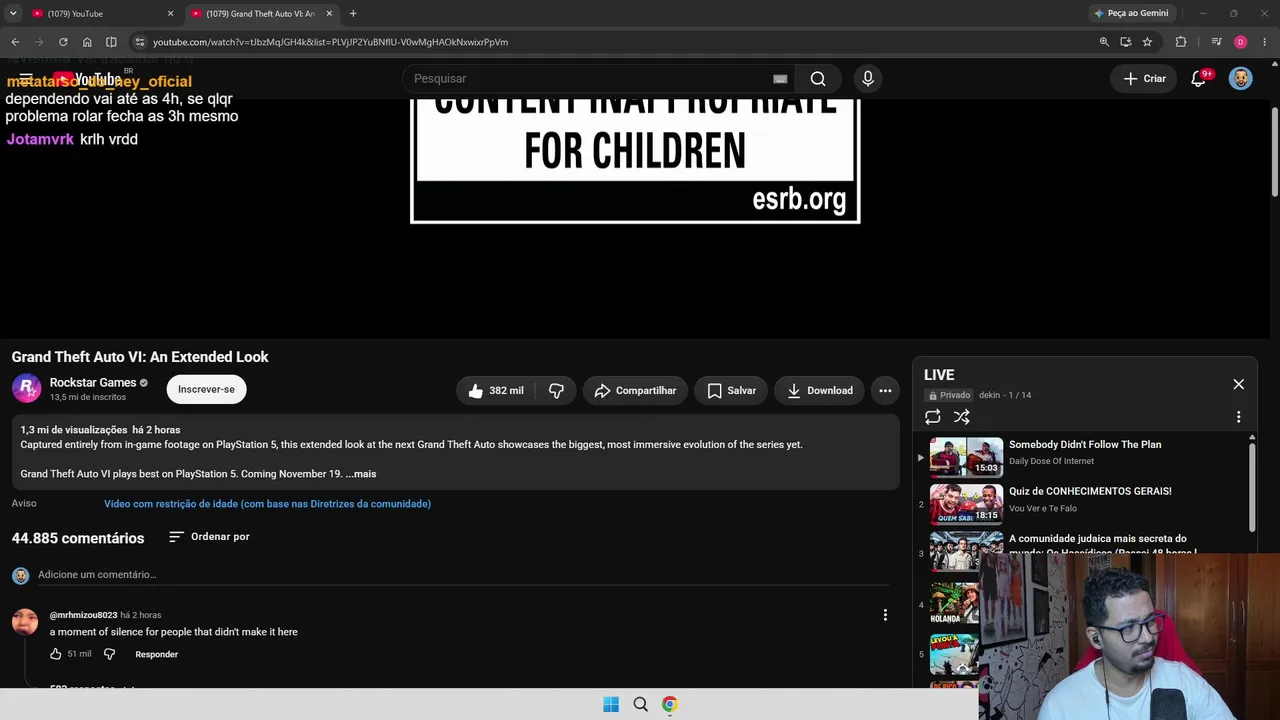This screenshot has width=1280, height=720.
Task: Play Somebody Didn't Follow The Plan thumbnail
Action: (x=966, y=458)
